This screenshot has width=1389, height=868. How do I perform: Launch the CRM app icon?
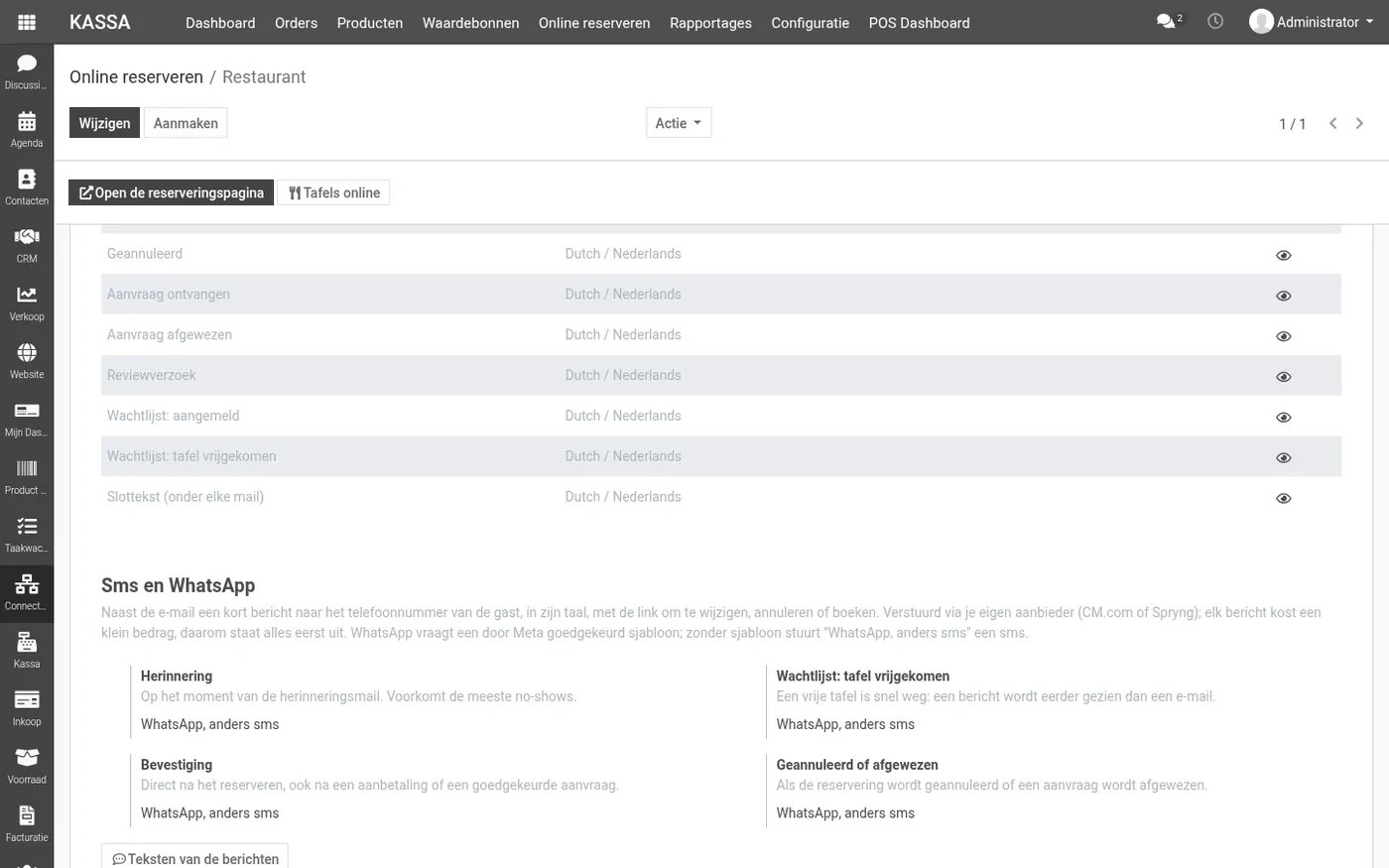click(x=27, y=245)
